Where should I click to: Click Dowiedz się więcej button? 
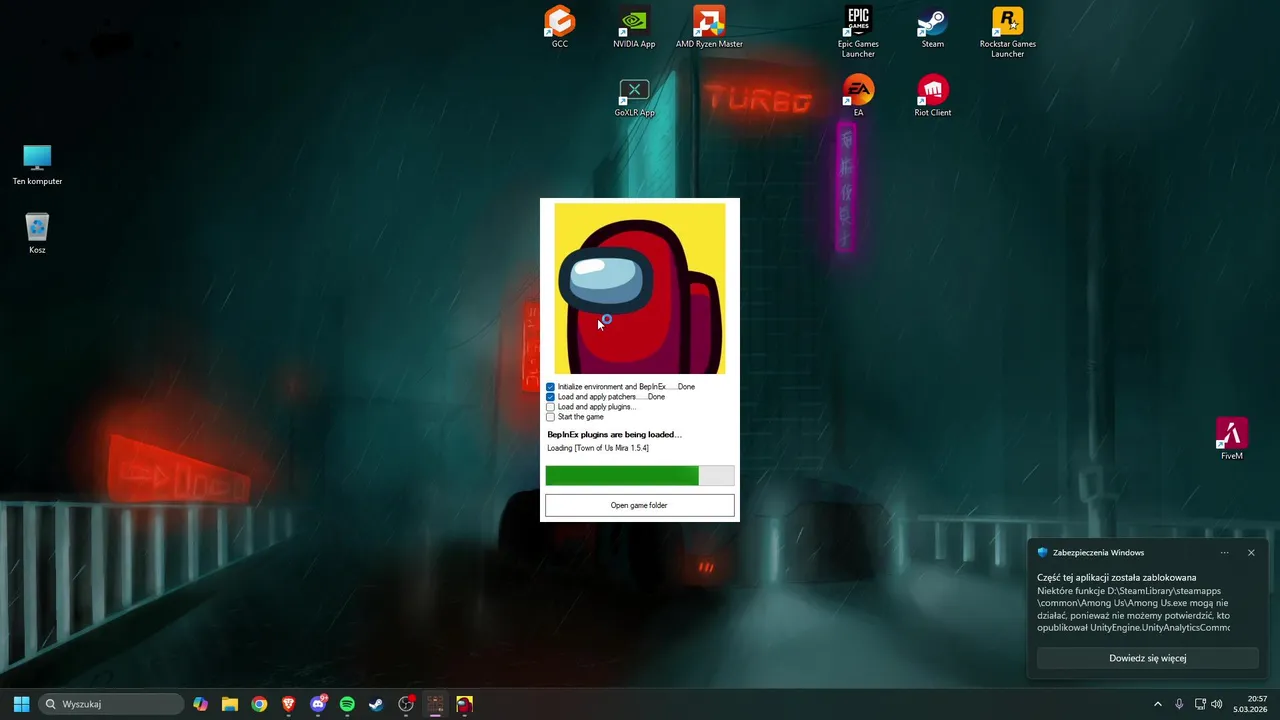point(1147,658)
